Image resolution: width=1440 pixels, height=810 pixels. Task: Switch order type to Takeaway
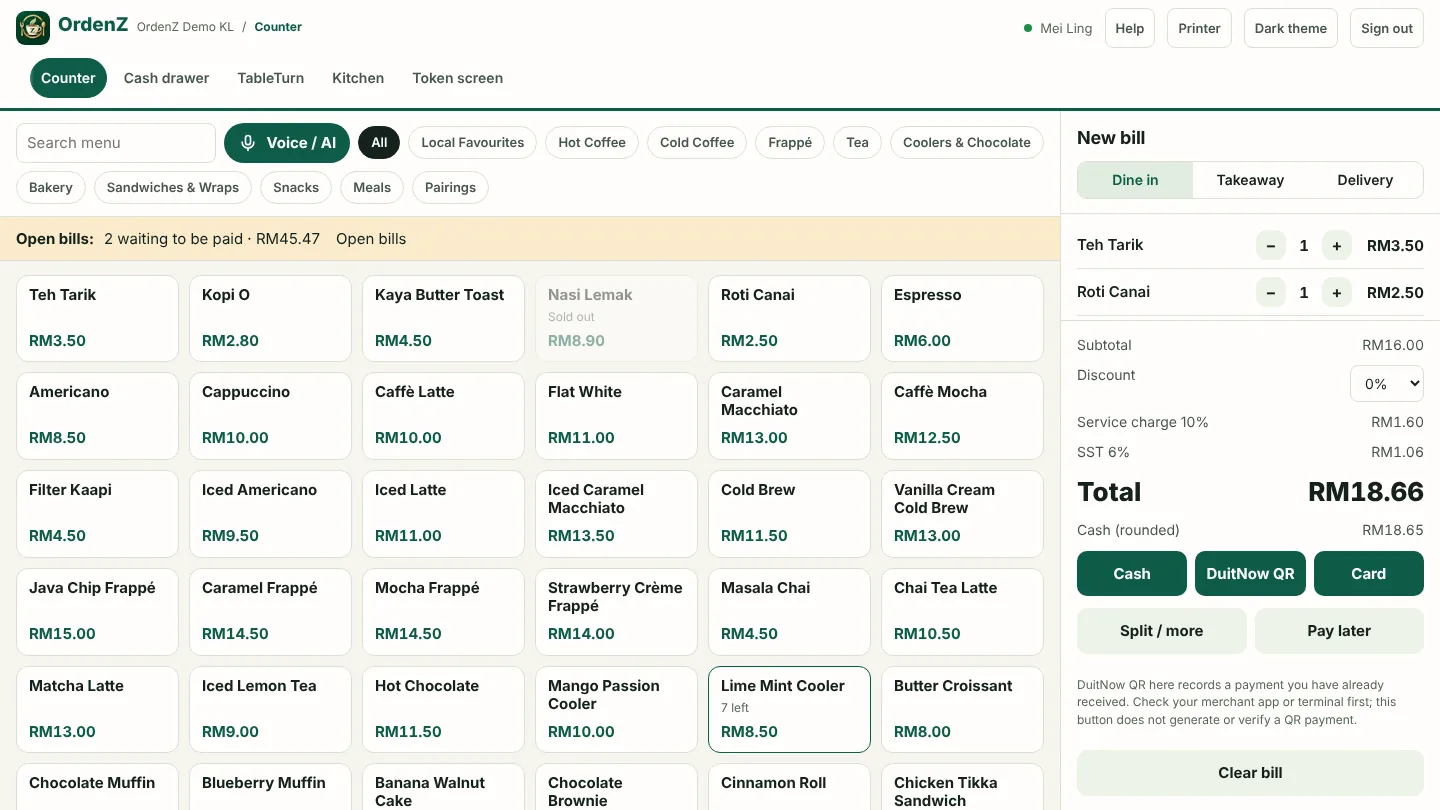pos(1250,180)
